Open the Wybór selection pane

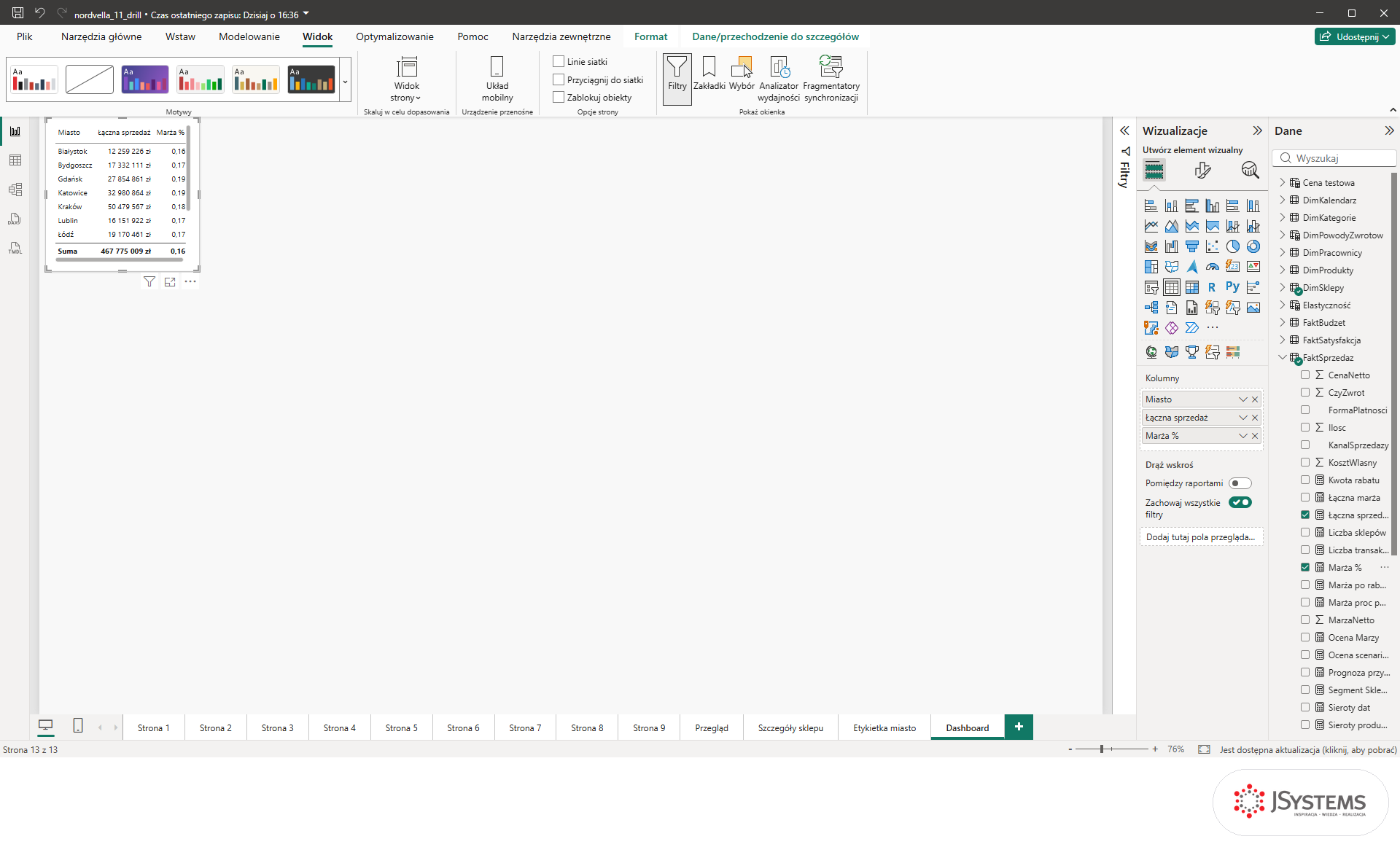(x=742, y=74)
